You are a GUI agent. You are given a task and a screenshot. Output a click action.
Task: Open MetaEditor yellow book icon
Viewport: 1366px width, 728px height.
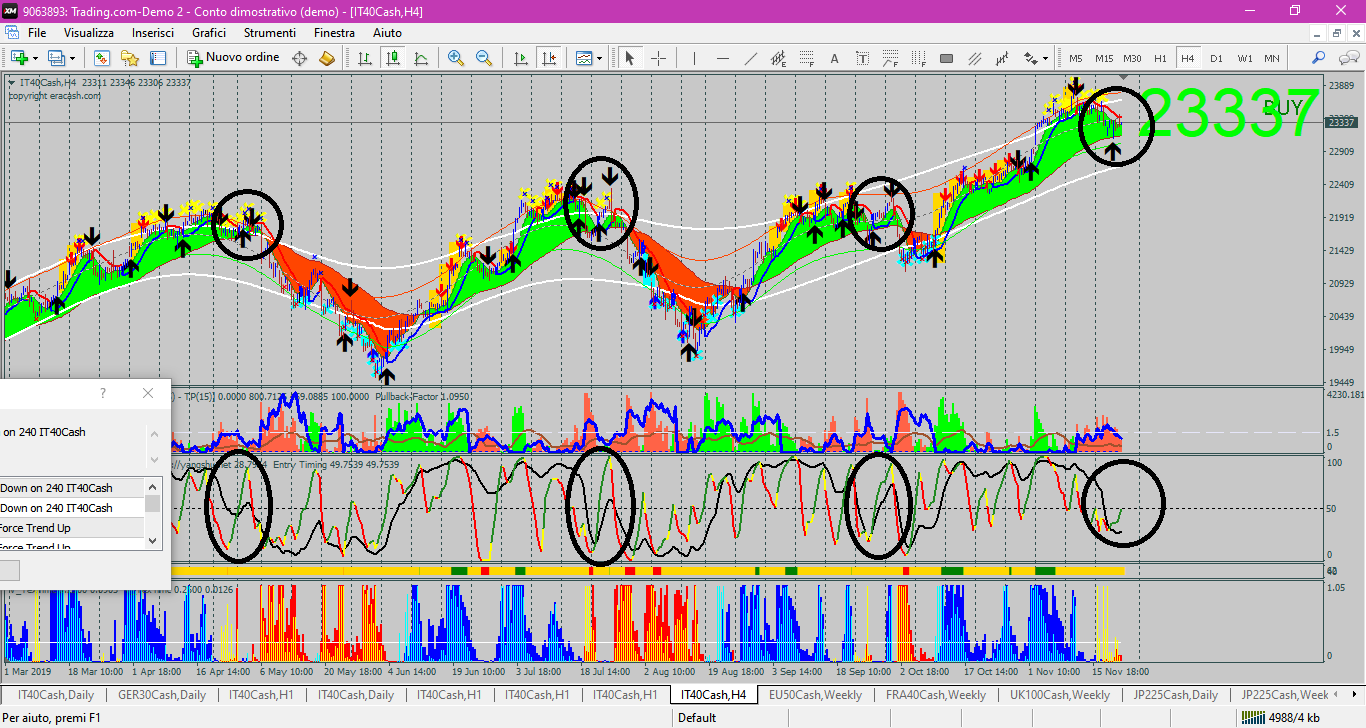click(327, 58)
